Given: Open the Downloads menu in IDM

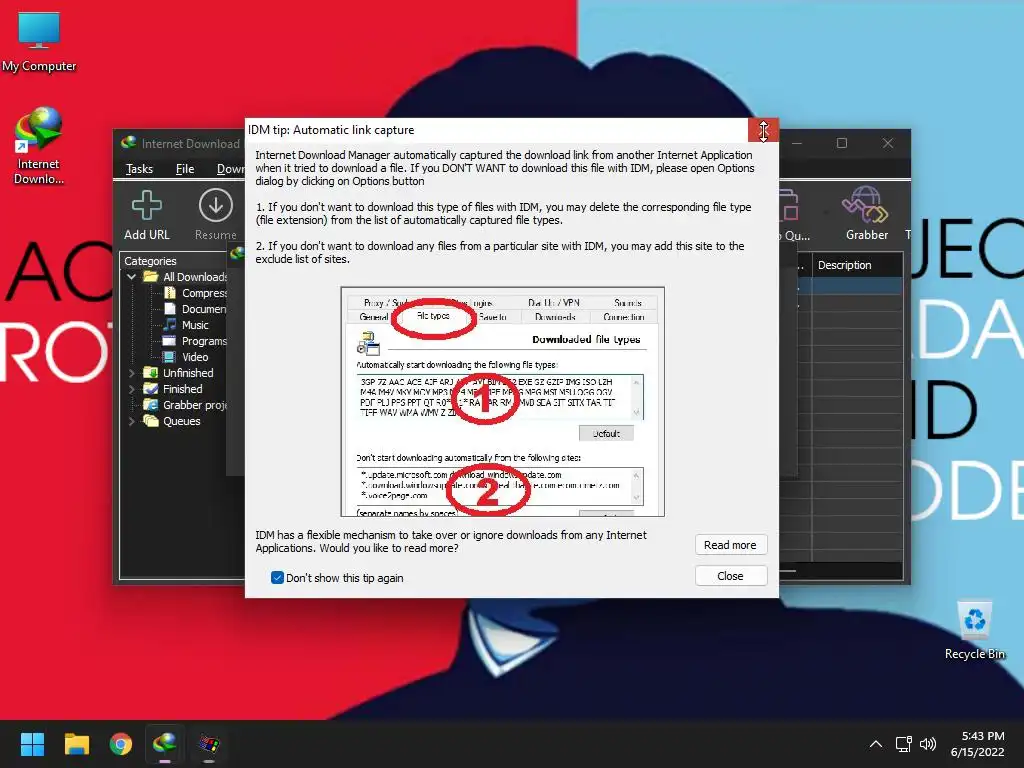Looking at the screenshot, I should coord(230,169).
